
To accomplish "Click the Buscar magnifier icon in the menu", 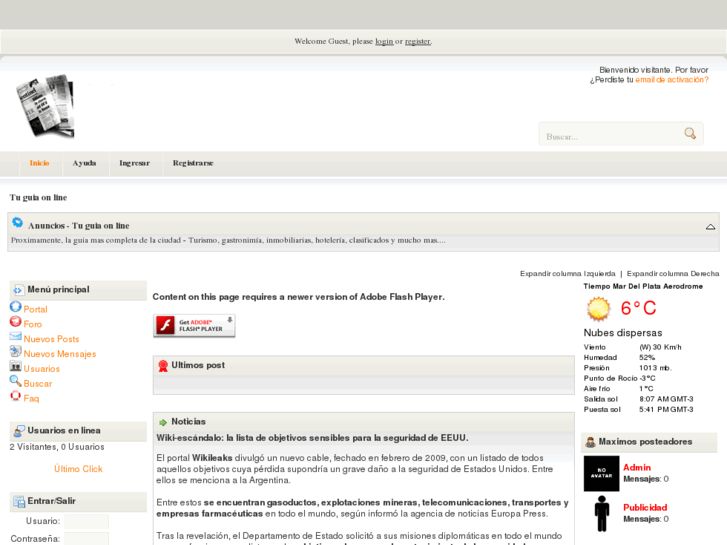I will click(x=16, y=381).
